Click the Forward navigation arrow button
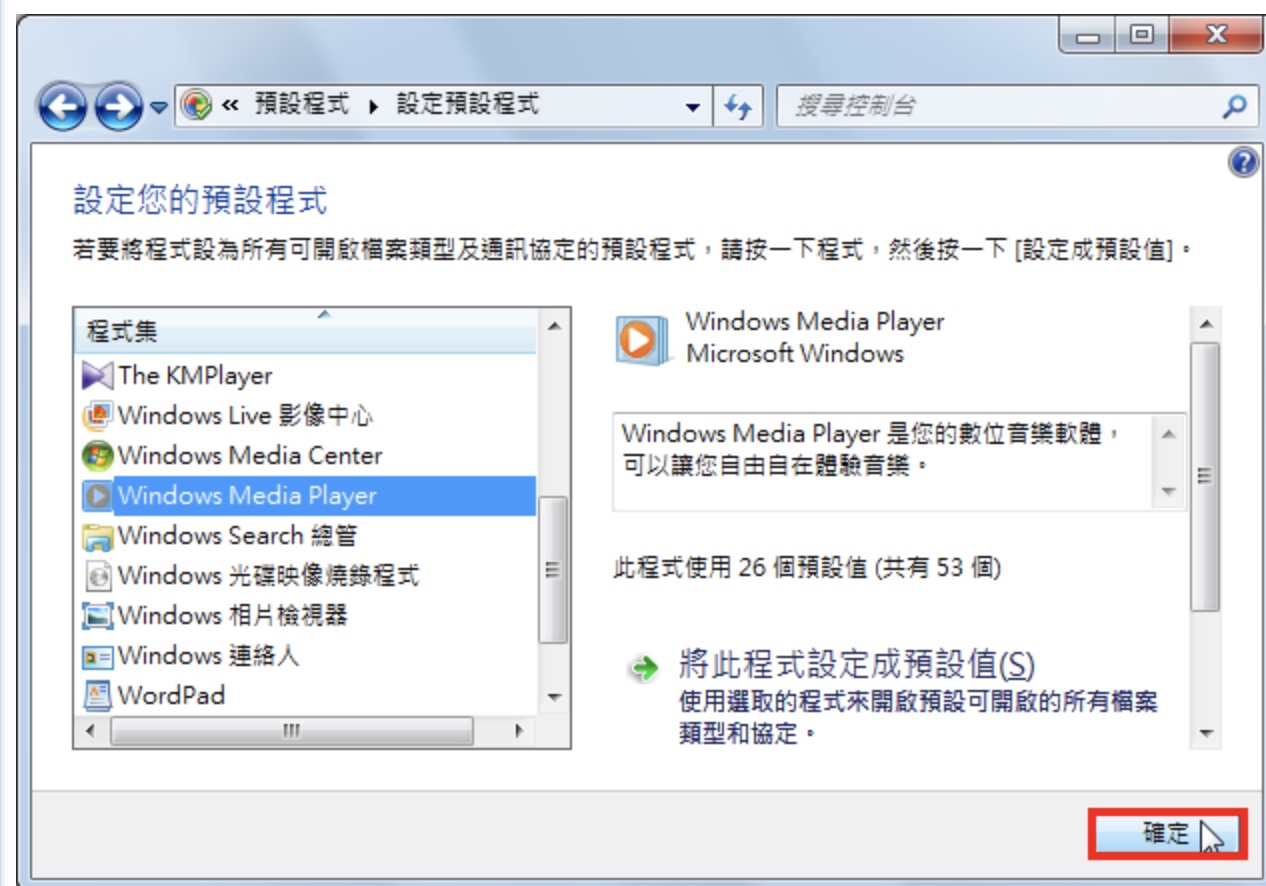 click(x=119, y=105)
